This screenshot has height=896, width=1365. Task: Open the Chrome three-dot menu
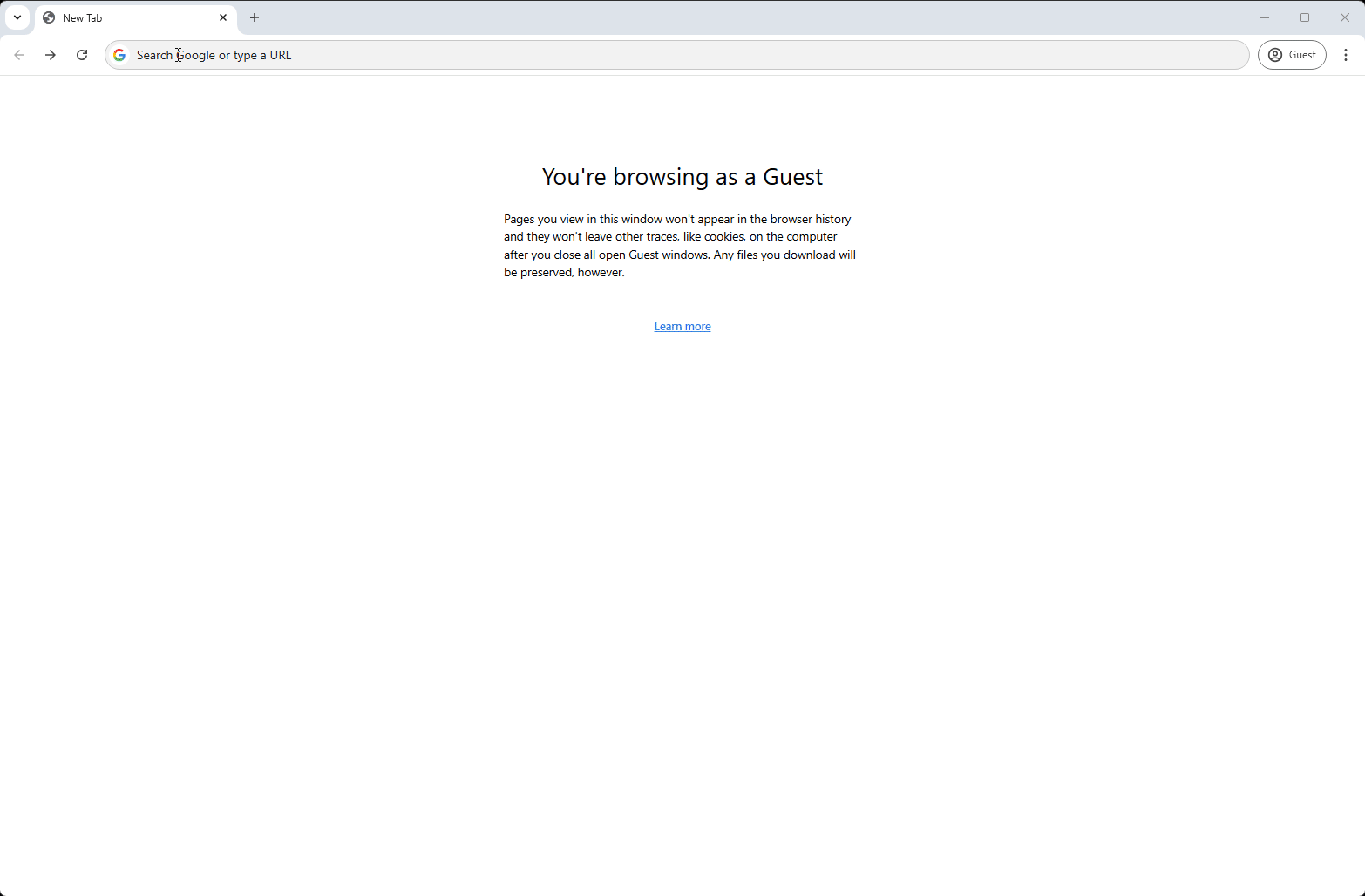(1346, 55)
